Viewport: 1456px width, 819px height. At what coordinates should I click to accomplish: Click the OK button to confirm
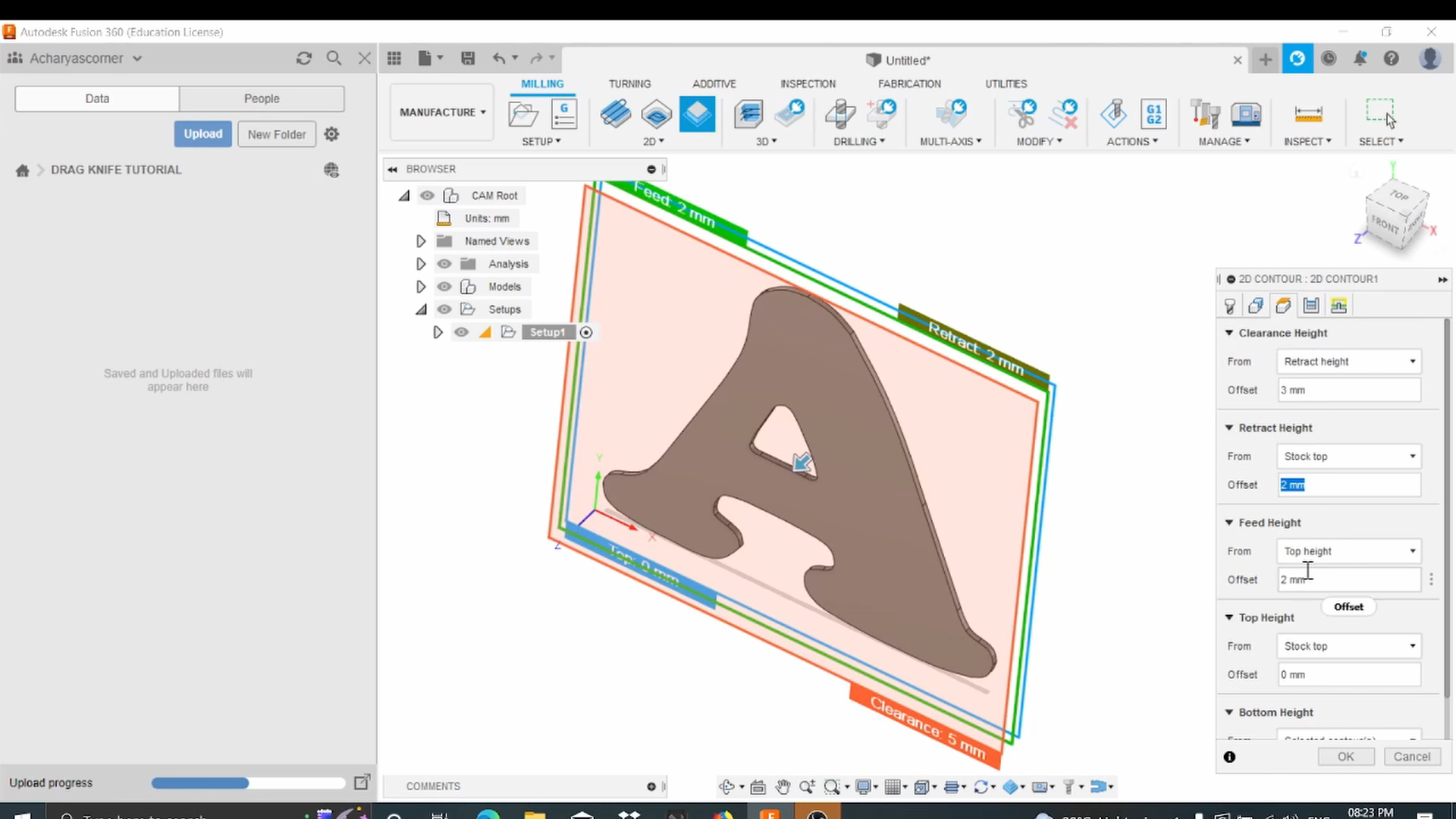1346,756
